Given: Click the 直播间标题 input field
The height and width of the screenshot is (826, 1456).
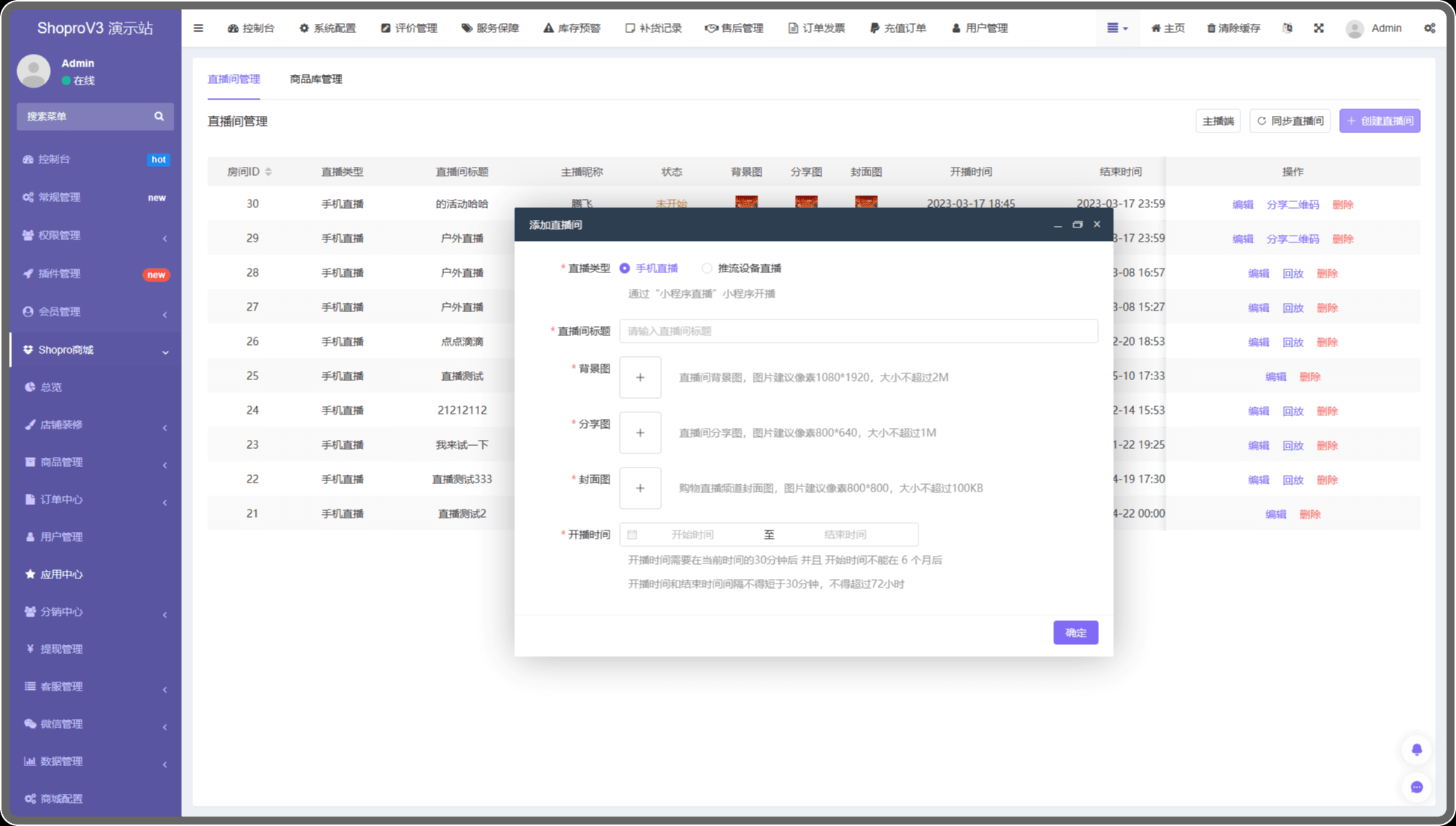Looking at the screenshot, I should (858, 331).
